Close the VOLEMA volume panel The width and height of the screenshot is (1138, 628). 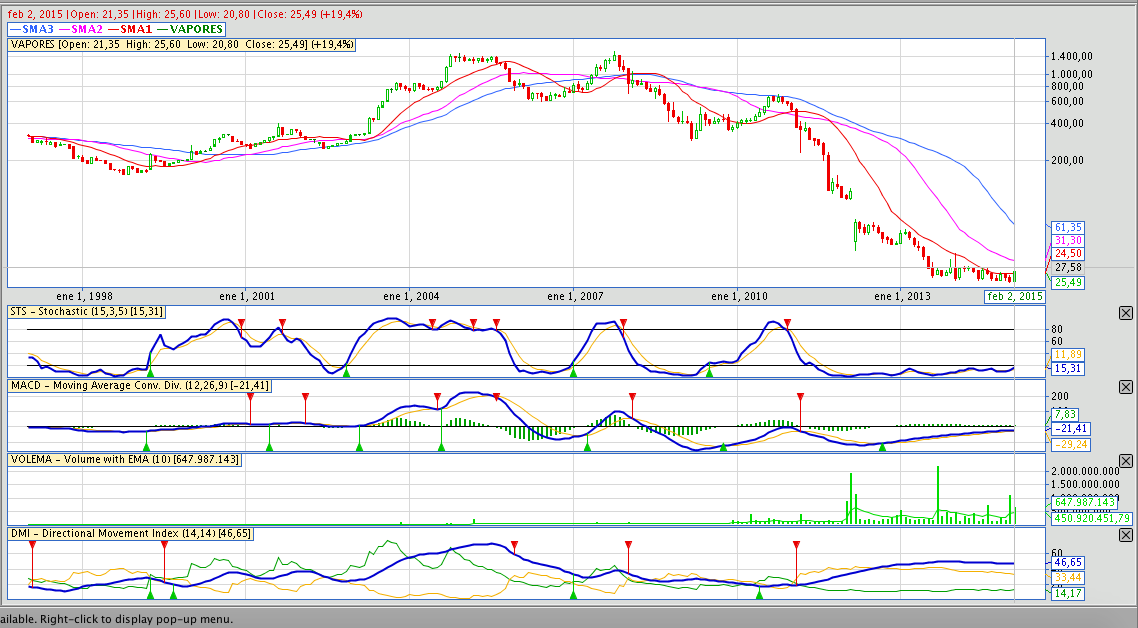pyautogui.click(x=1125, y=460)
